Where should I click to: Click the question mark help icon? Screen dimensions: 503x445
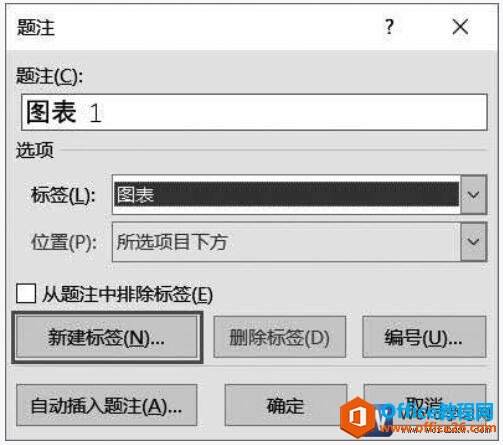389,27
